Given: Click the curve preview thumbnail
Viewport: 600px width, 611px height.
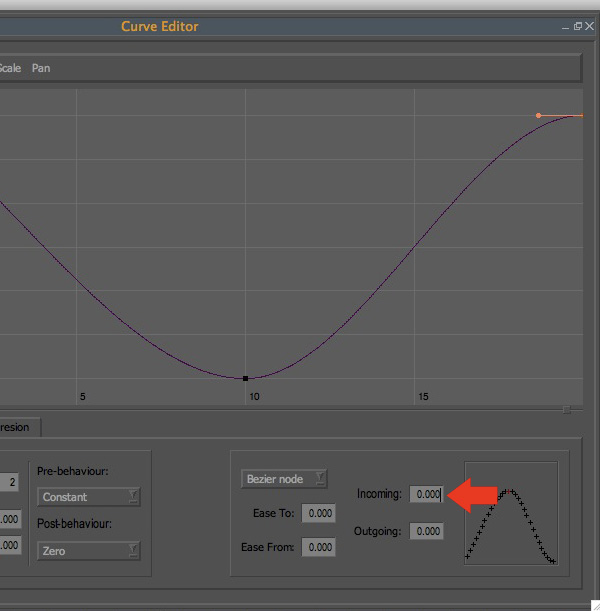Looking at the screenshot, I should click(511, 513).
